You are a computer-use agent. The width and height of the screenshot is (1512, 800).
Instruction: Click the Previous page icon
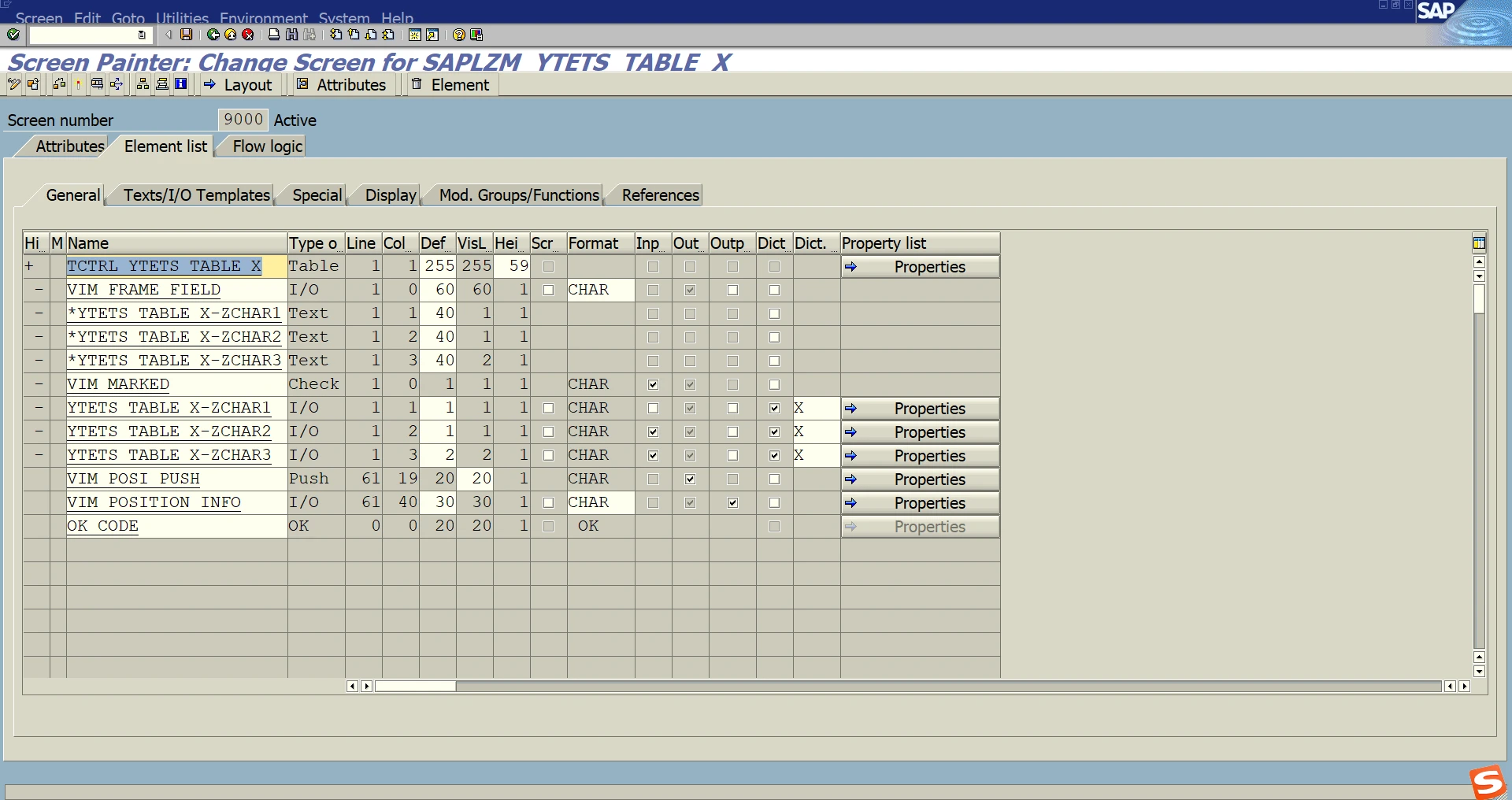(354, 35)
